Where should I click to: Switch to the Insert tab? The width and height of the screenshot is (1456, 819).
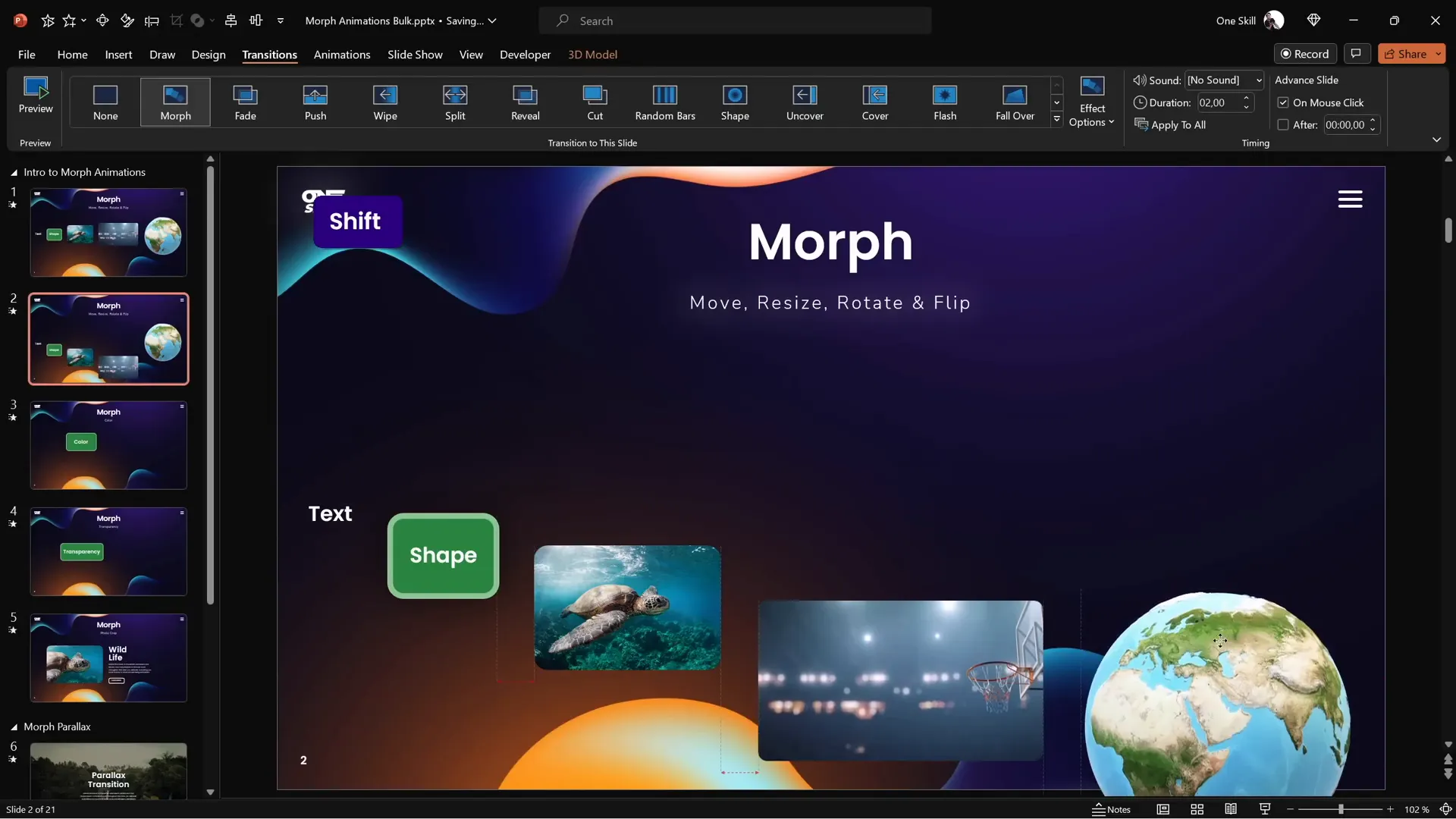118,55
